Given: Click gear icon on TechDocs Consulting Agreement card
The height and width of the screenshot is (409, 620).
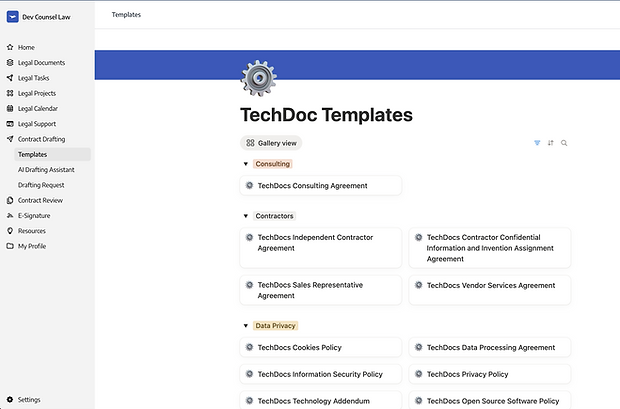Looking at the screenshot, I should 250,185.
